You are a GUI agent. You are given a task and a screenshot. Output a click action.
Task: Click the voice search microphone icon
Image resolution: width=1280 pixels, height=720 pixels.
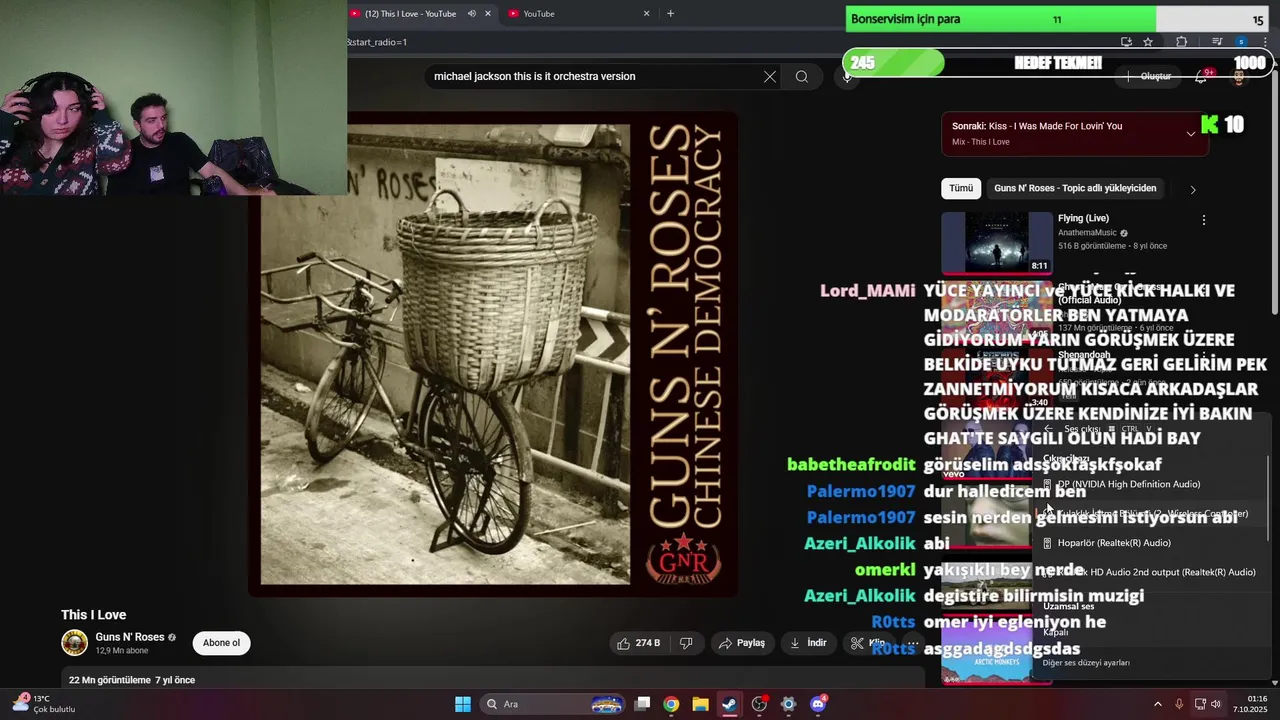[846, 77]
